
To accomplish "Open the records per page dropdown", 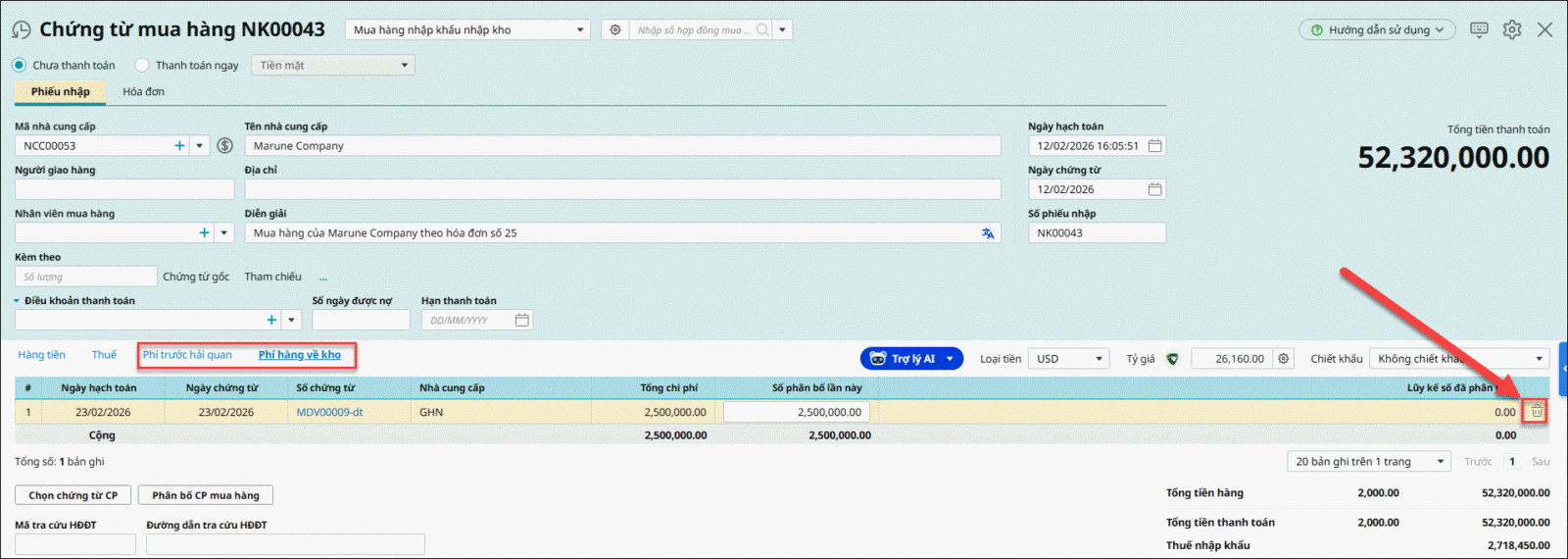I will pos(1368,462).
